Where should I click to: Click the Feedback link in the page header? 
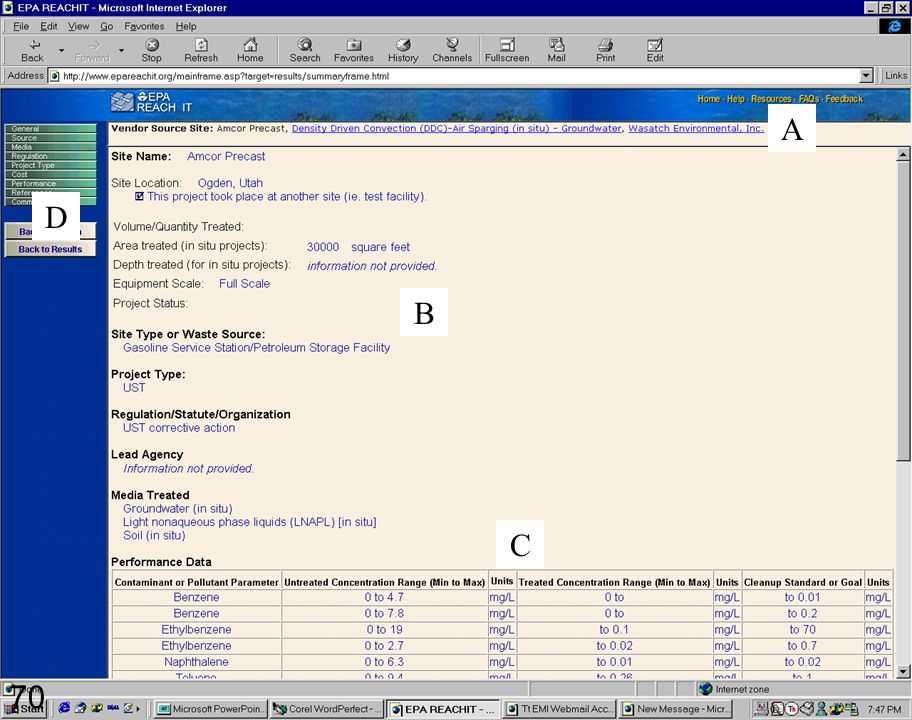845,99
